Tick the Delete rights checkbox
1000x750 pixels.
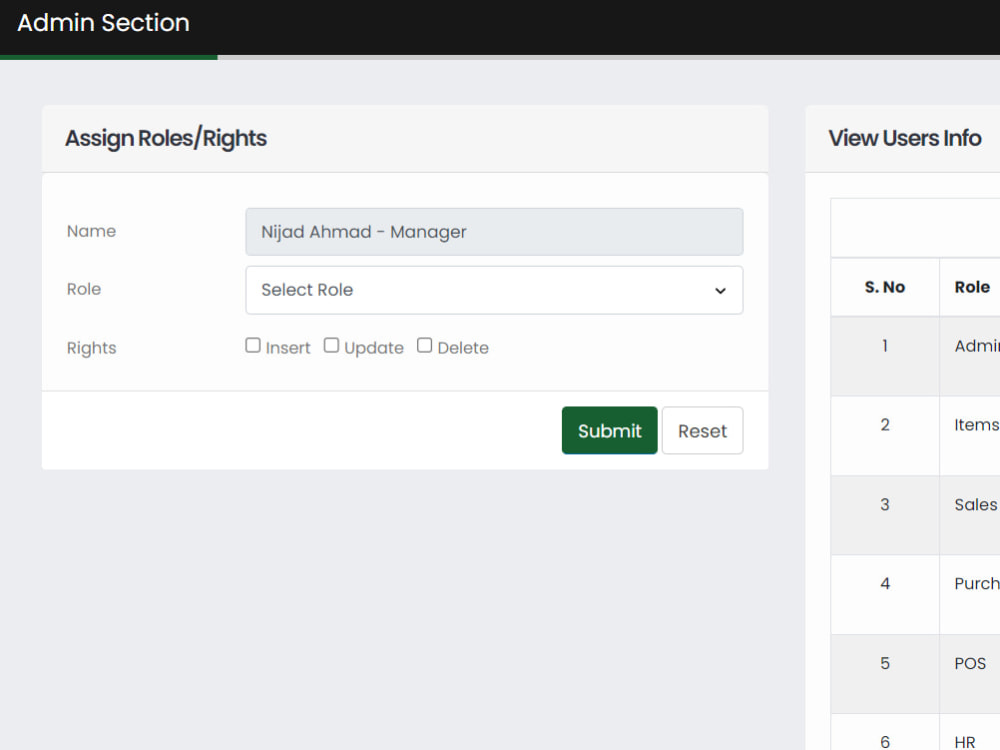point(424,346)
